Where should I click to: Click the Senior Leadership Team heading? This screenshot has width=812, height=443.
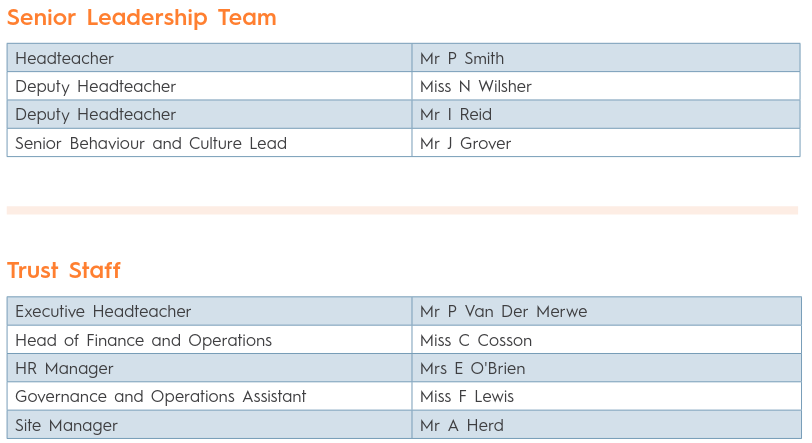pyautogui.click(x=142, y=18)
